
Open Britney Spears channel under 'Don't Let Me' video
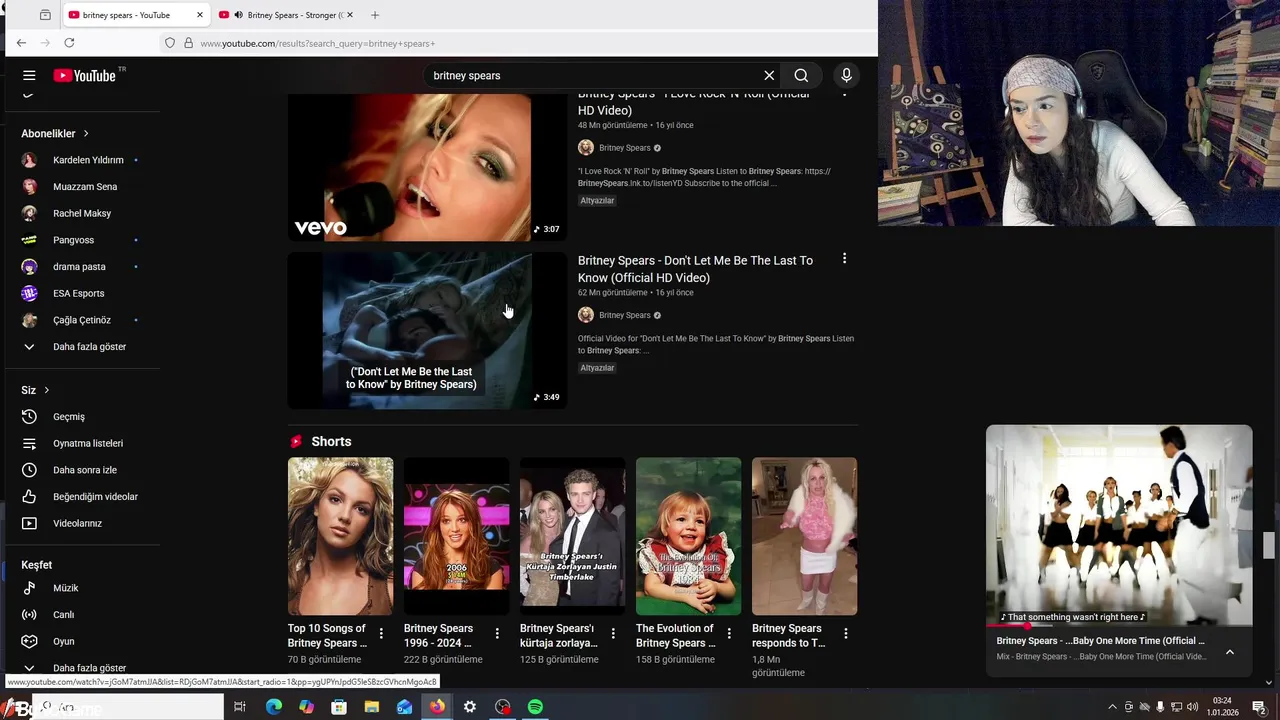[624, 315]
